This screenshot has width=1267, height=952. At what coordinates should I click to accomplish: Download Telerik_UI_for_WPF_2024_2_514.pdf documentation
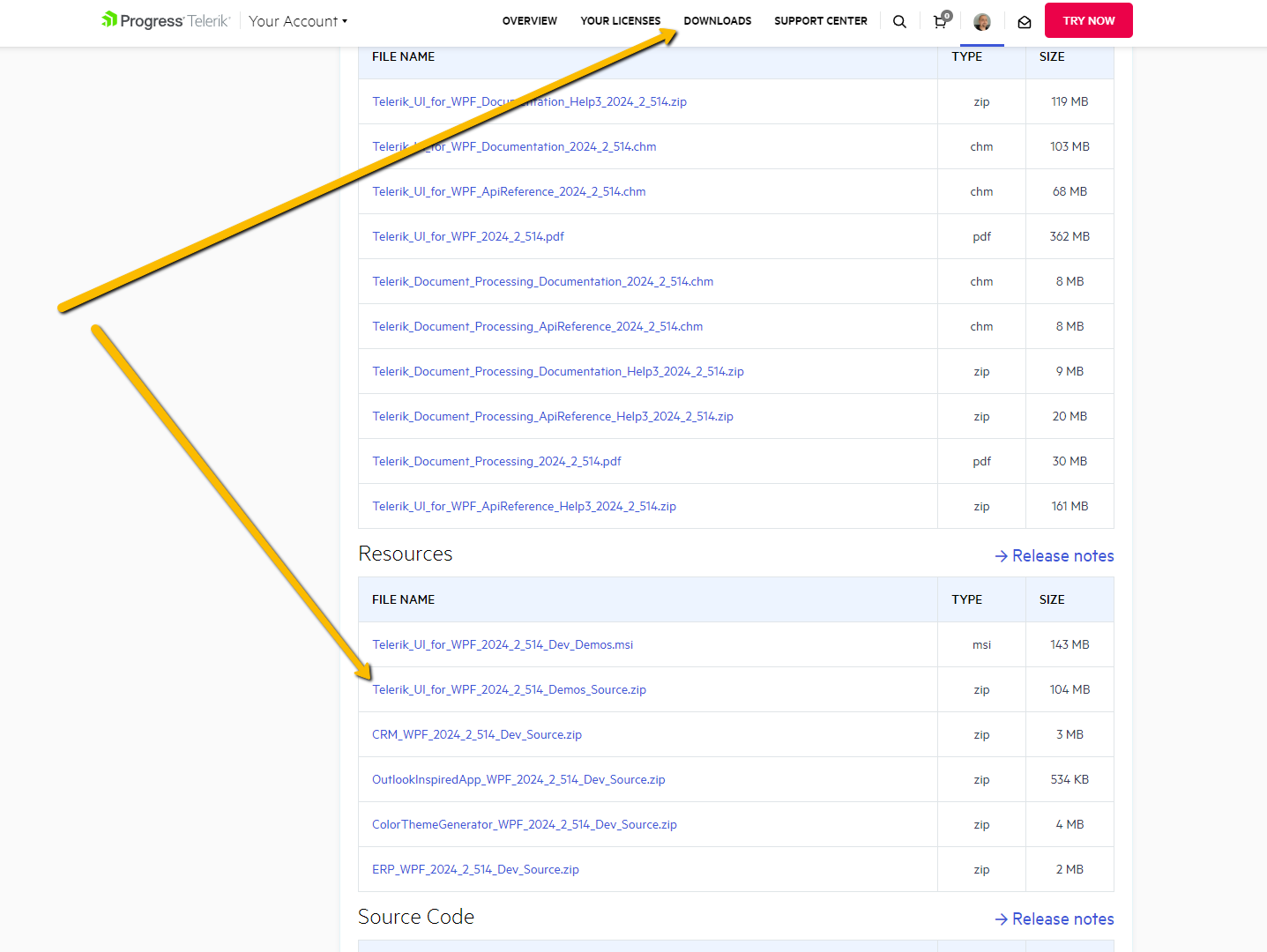click(468, 237)
